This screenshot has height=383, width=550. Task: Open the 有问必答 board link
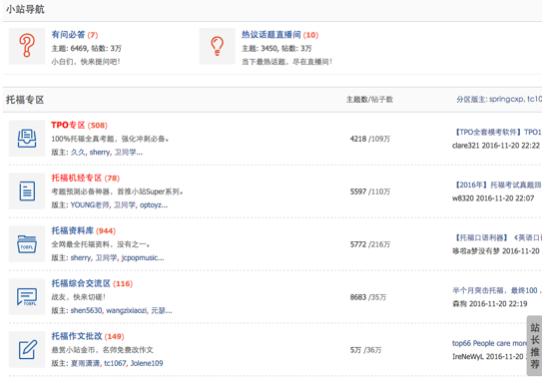tap(68, 34)
